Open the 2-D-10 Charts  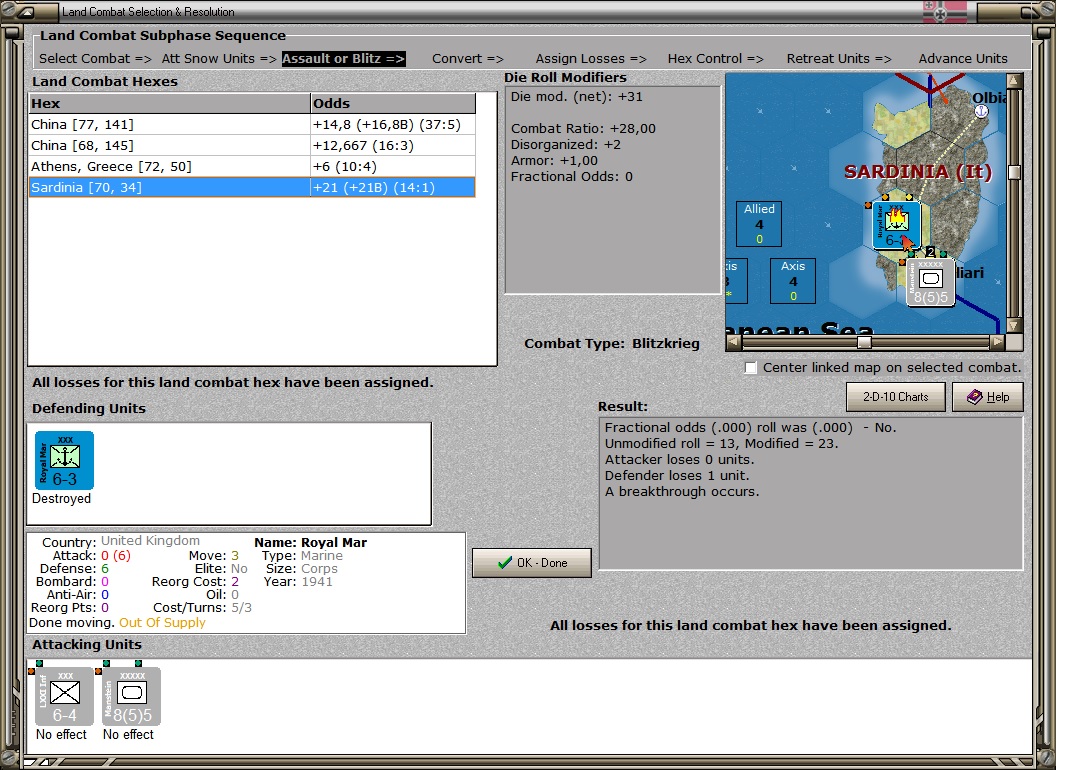pos(896,397)
